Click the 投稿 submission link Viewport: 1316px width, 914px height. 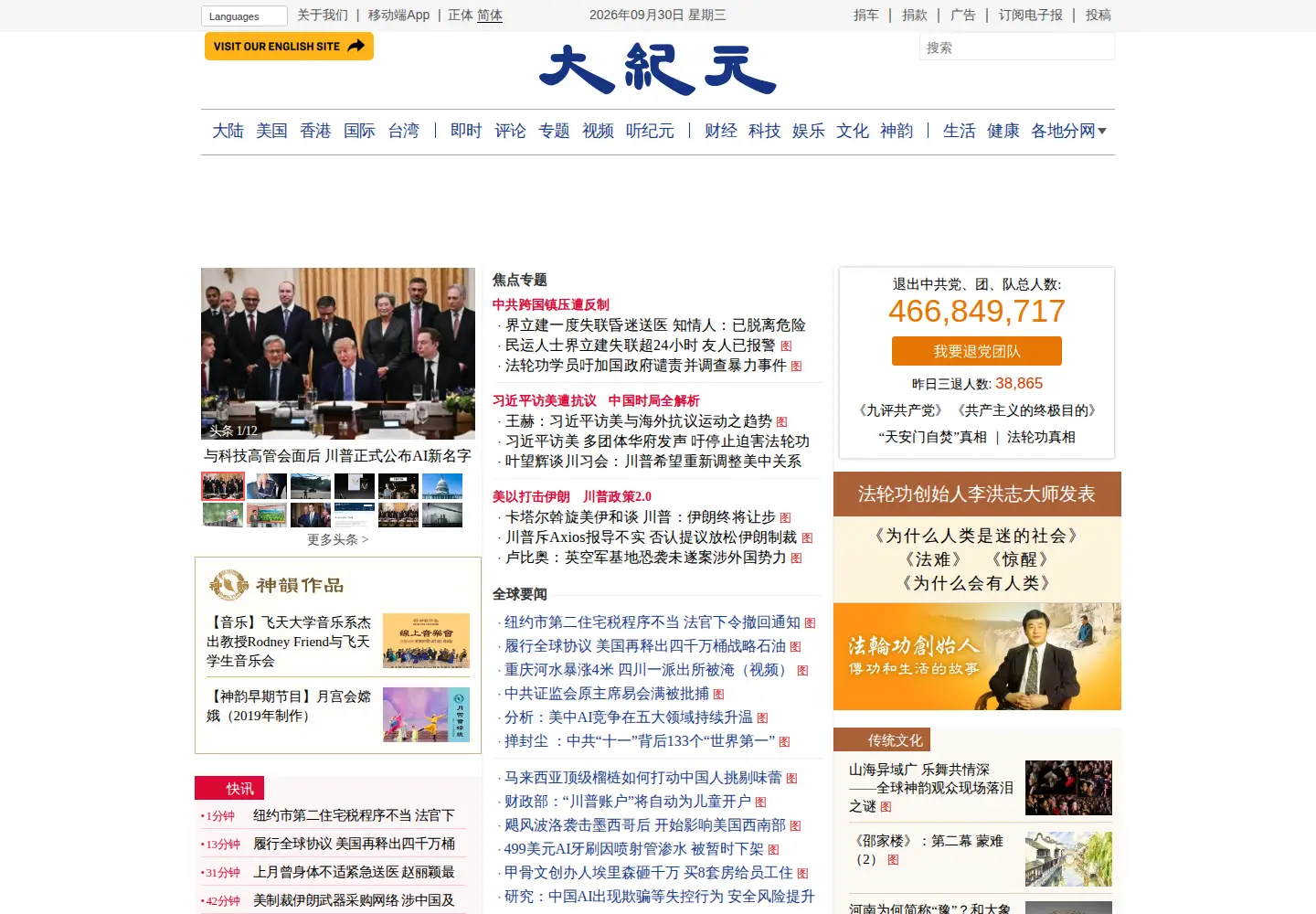[1098, 16]
